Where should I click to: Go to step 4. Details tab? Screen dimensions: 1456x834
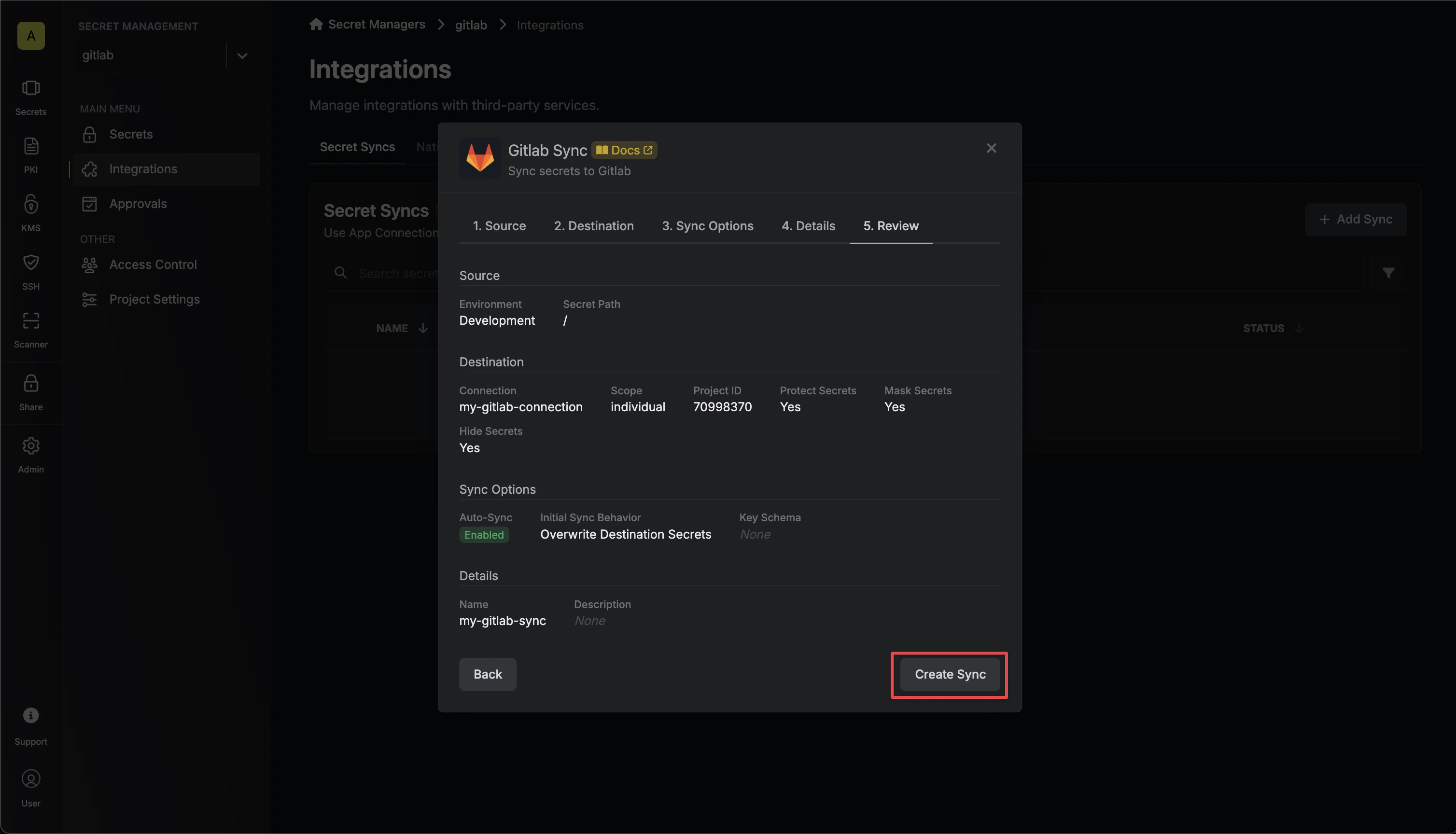coord(808,226)
